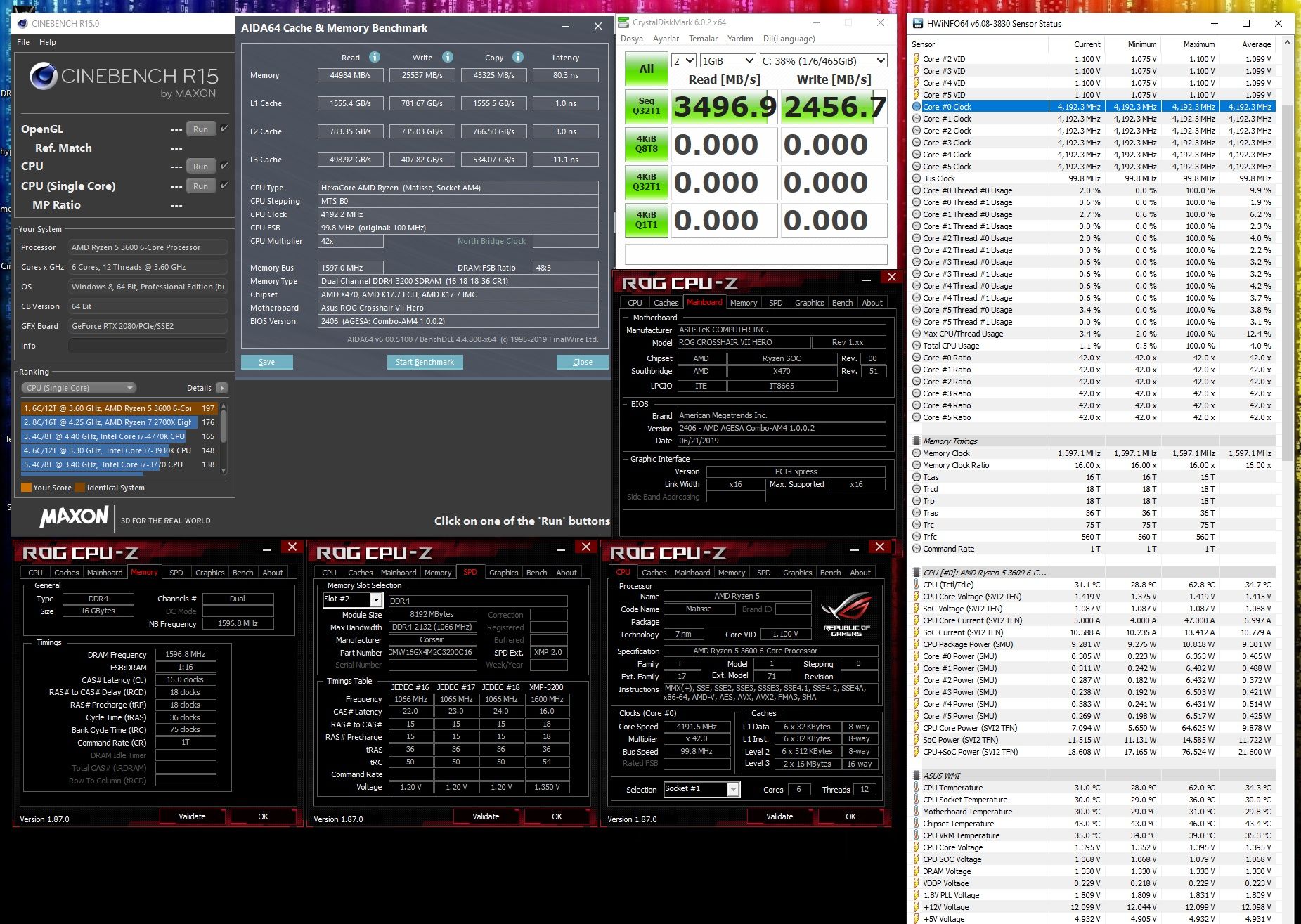Toggle the CPU (Single Core) checkbox in Cinebench

point(224,186)
